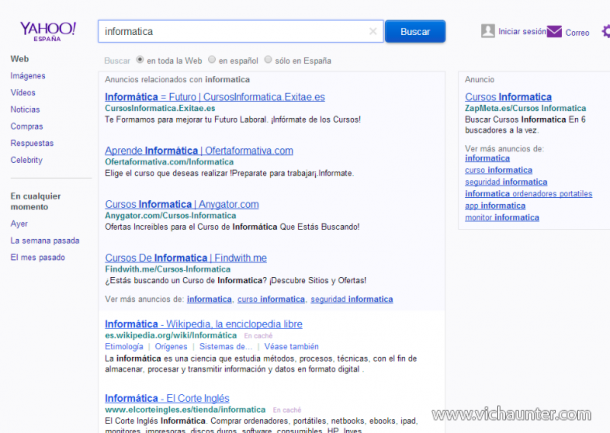The width and height of the screenshot is (610, 433).
Task: Click 'ZapMeta.es/Cursos Informatica' green URL
Action: [525, 108]
